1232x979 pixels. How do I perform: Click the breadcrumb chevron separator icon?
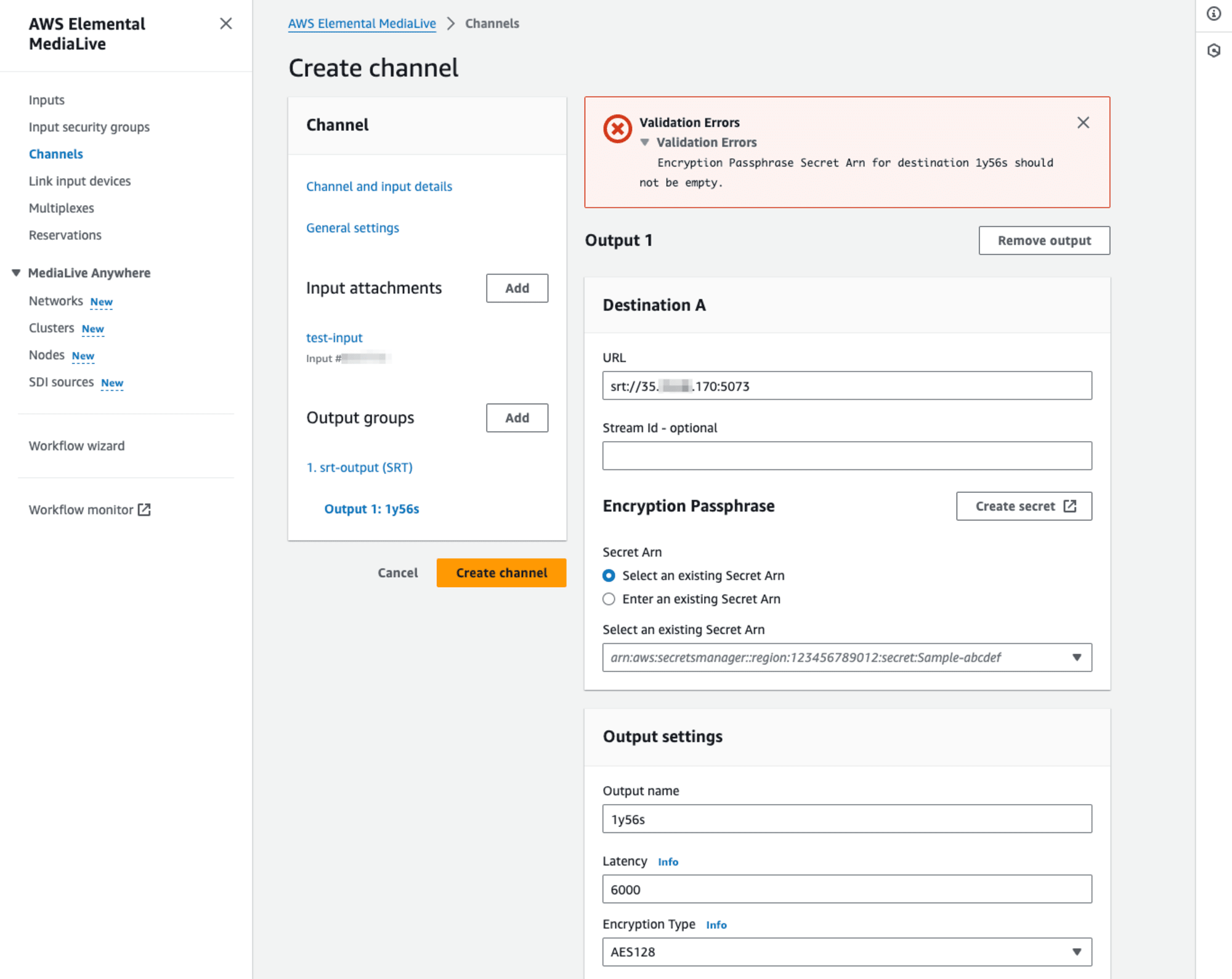(x=451, y=23)
